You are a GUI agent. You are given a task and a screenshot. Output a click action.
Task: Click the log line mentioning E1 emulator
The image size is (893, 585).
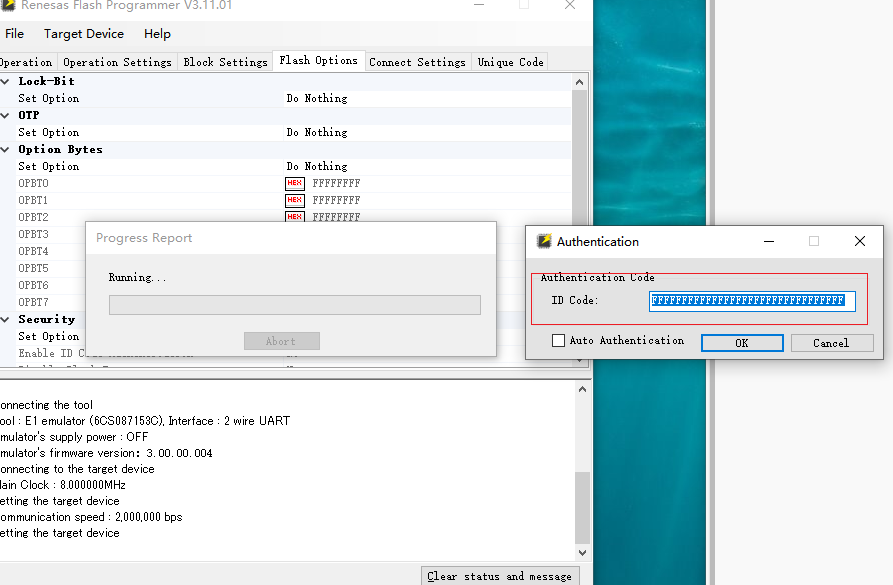pos(145,421)
